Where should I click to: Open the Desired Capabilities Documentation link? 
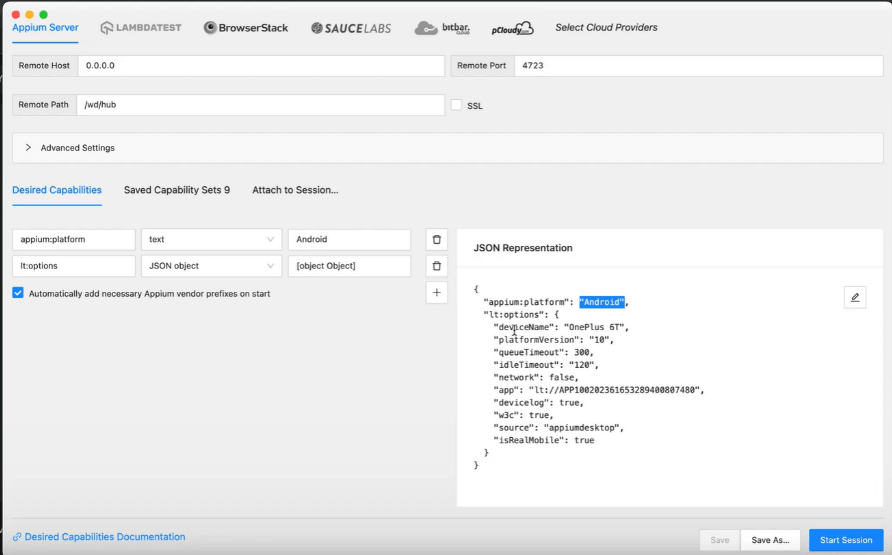pos(104,537)
